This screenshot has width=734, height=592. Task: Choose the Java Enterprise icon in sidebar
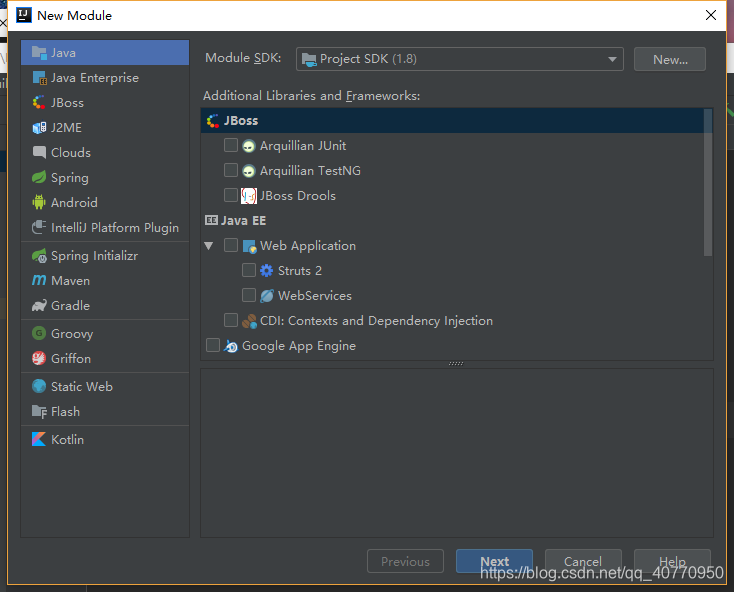(x=39, y=78)
